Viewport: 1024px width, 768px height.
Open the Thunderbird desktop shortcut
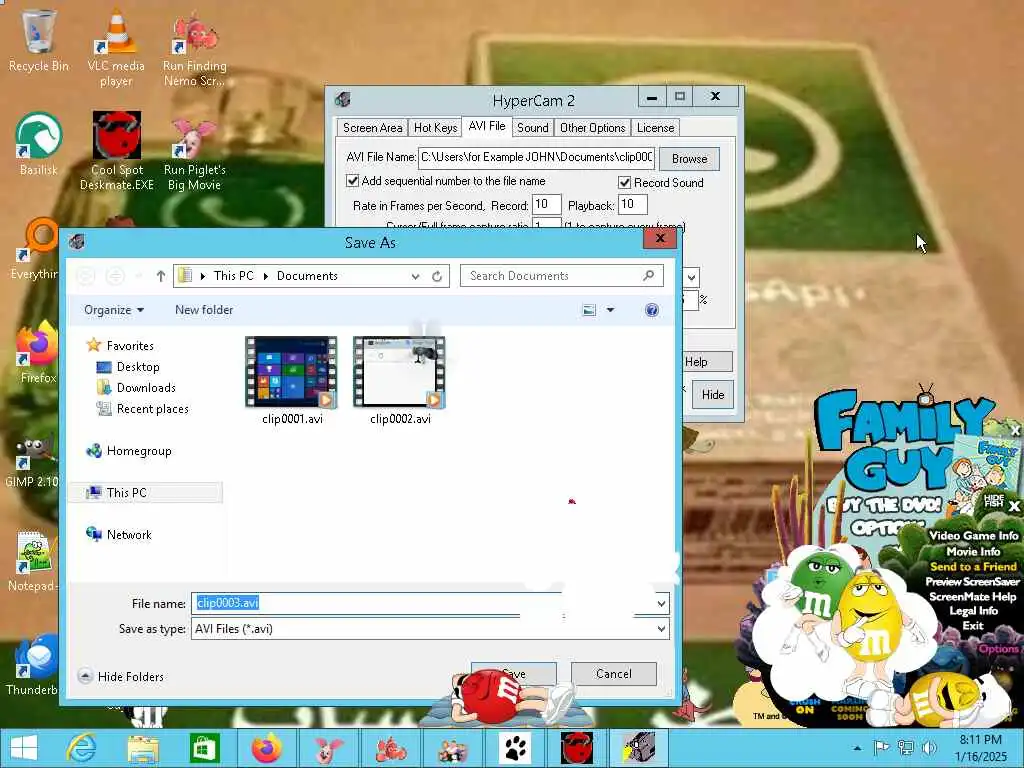[33, 663]
